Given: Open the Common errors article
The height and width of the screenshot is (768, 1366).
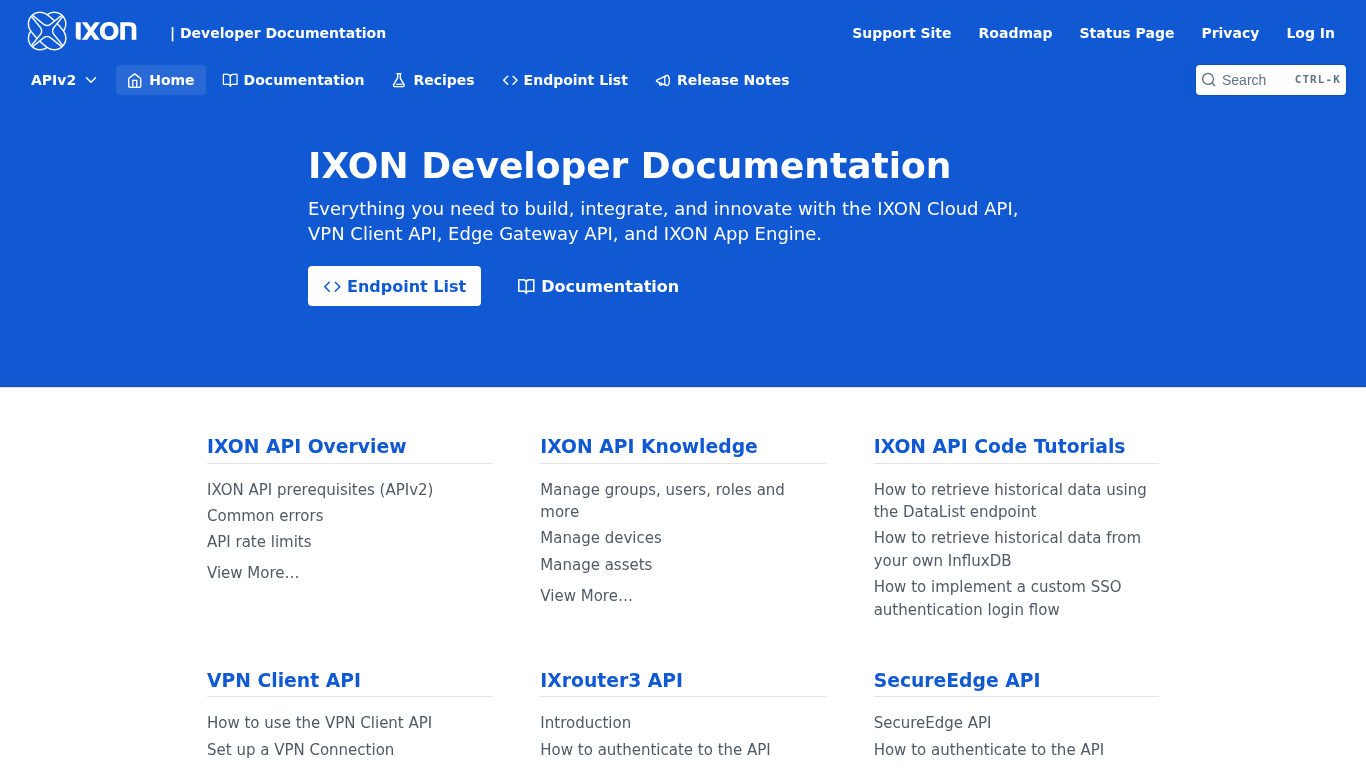Looking at the screenshot, I should [x=265, y=516].
